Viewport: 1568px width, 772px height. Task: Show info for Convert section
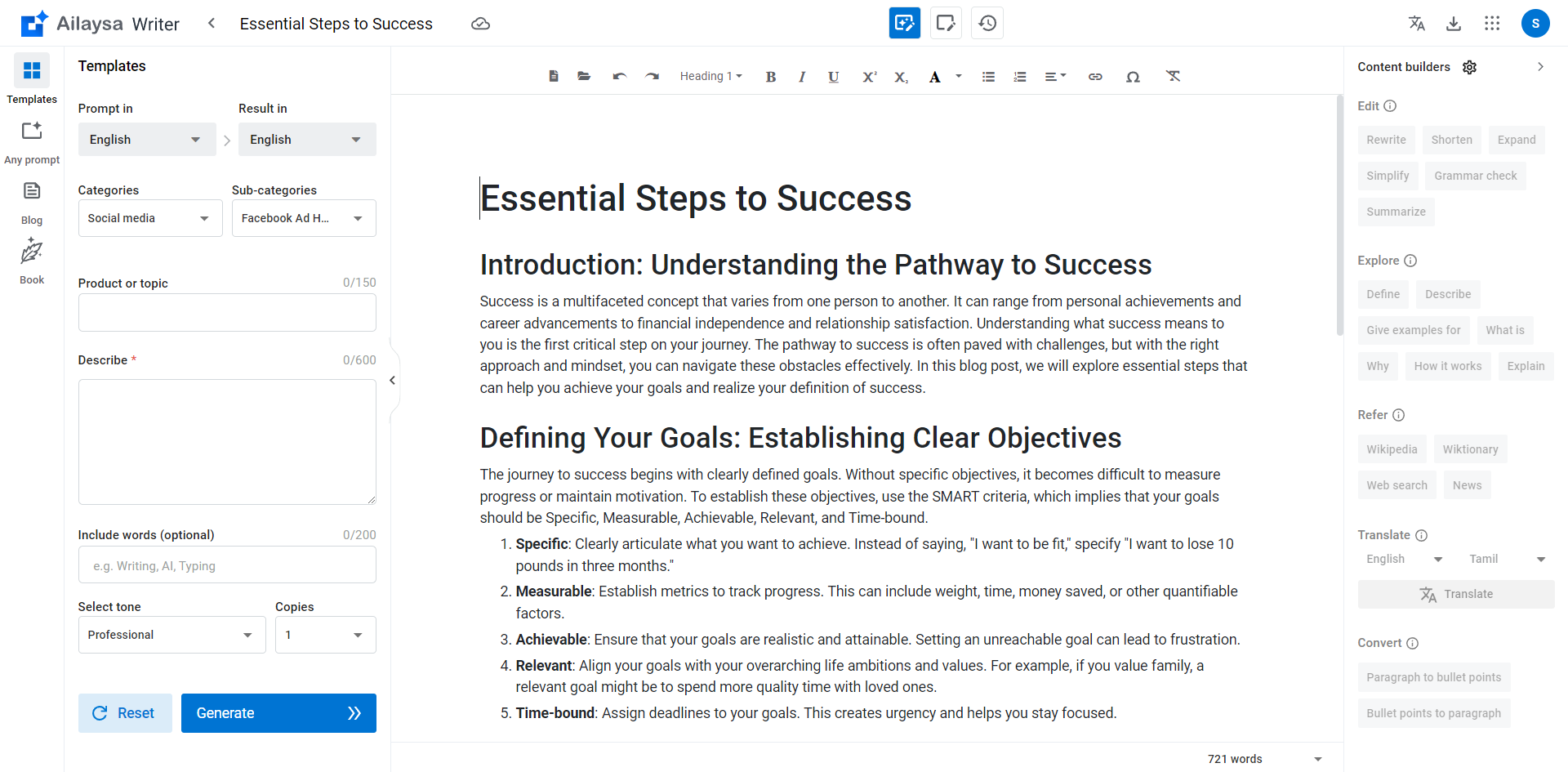click(x=1412, y=643)
